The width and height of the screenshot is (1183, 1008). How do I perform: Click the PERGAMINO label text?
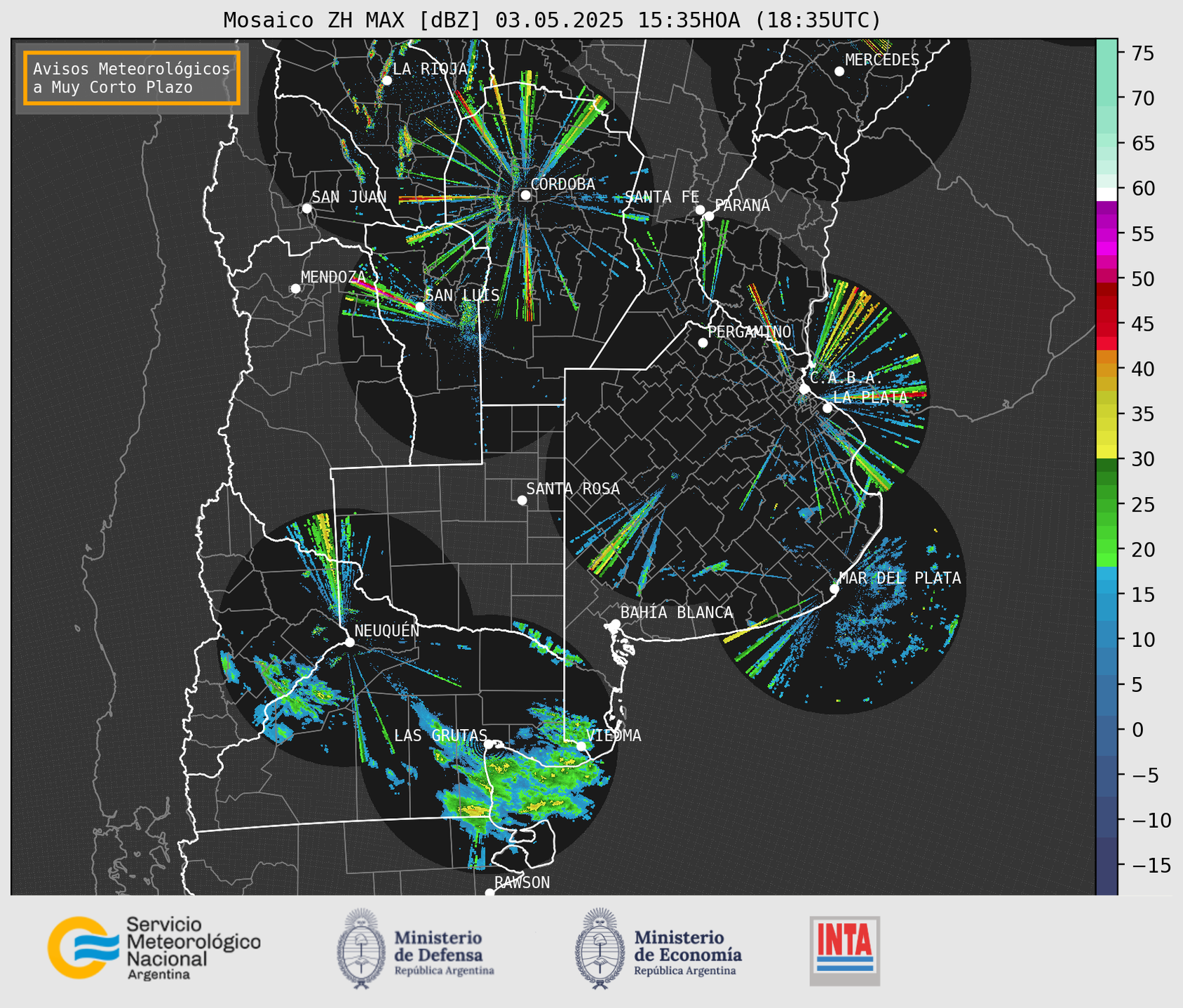click(750, 332)
